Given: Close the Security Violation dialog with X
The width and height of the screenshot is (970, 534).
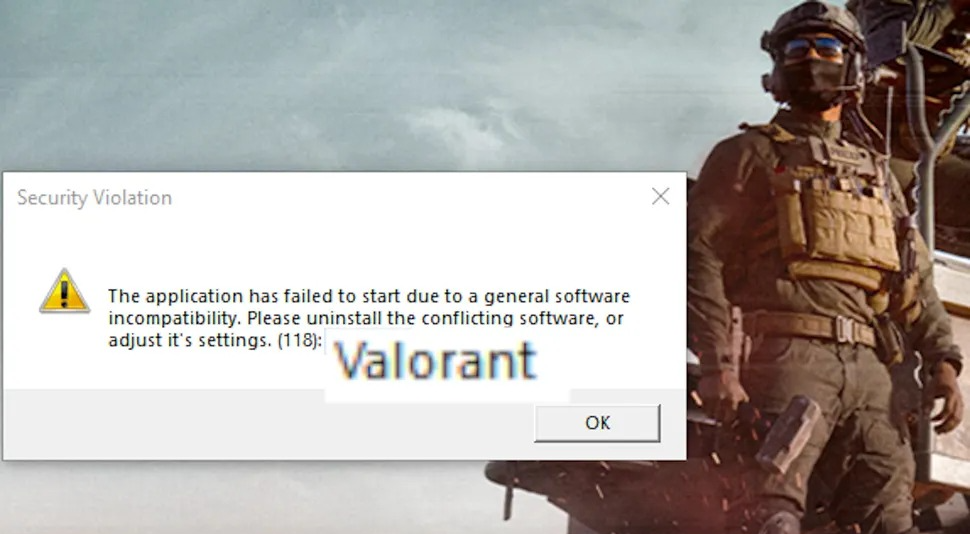Looking at the screenshot, I should click(661, 197).
